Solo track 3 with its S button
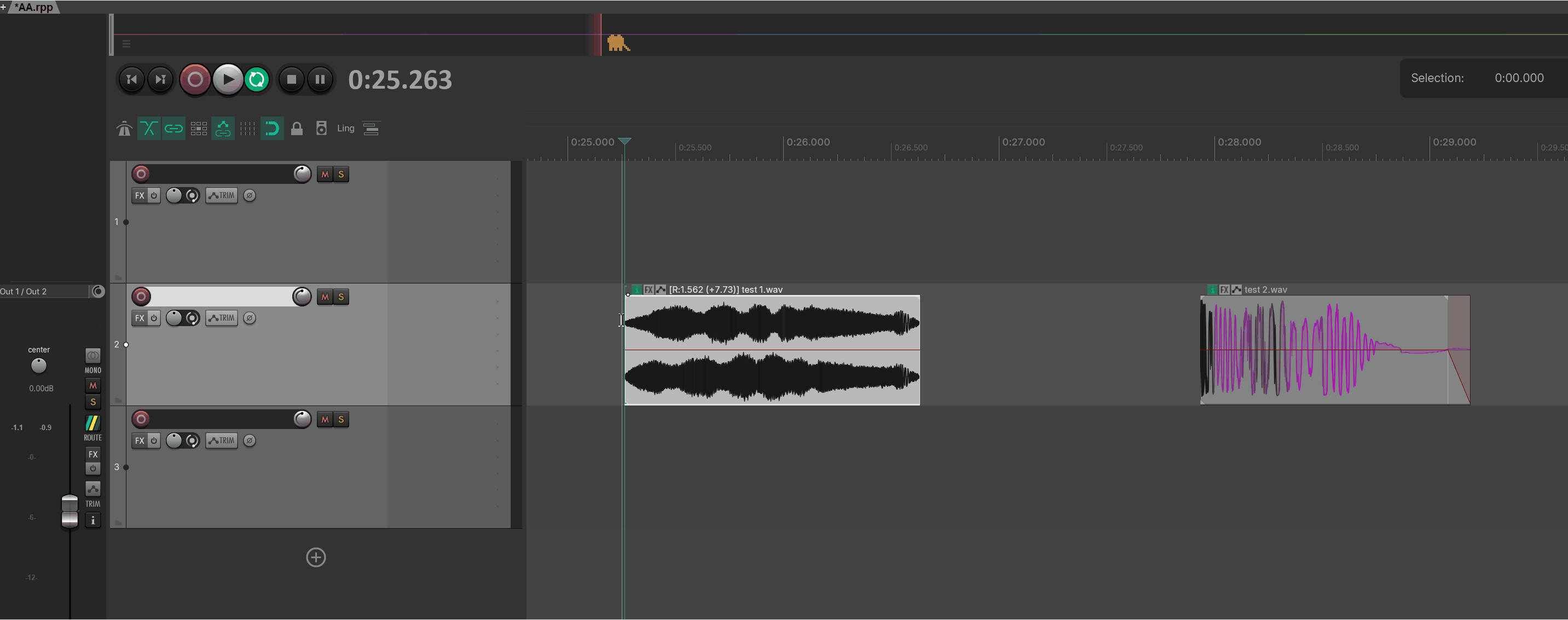Viewport: 1568px width, 620px height. pyautogui.click(x=341, y=419)
